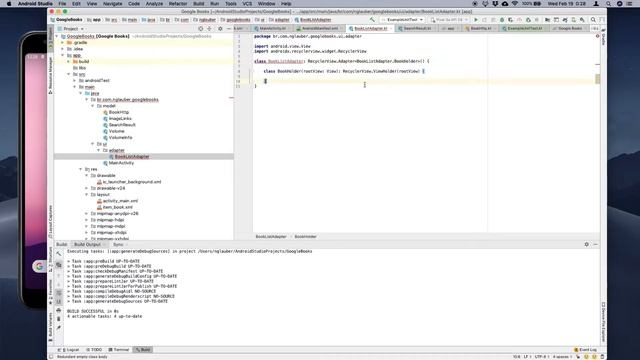Switch to BookHttp.kt editor tab

(x=480, y=29)
